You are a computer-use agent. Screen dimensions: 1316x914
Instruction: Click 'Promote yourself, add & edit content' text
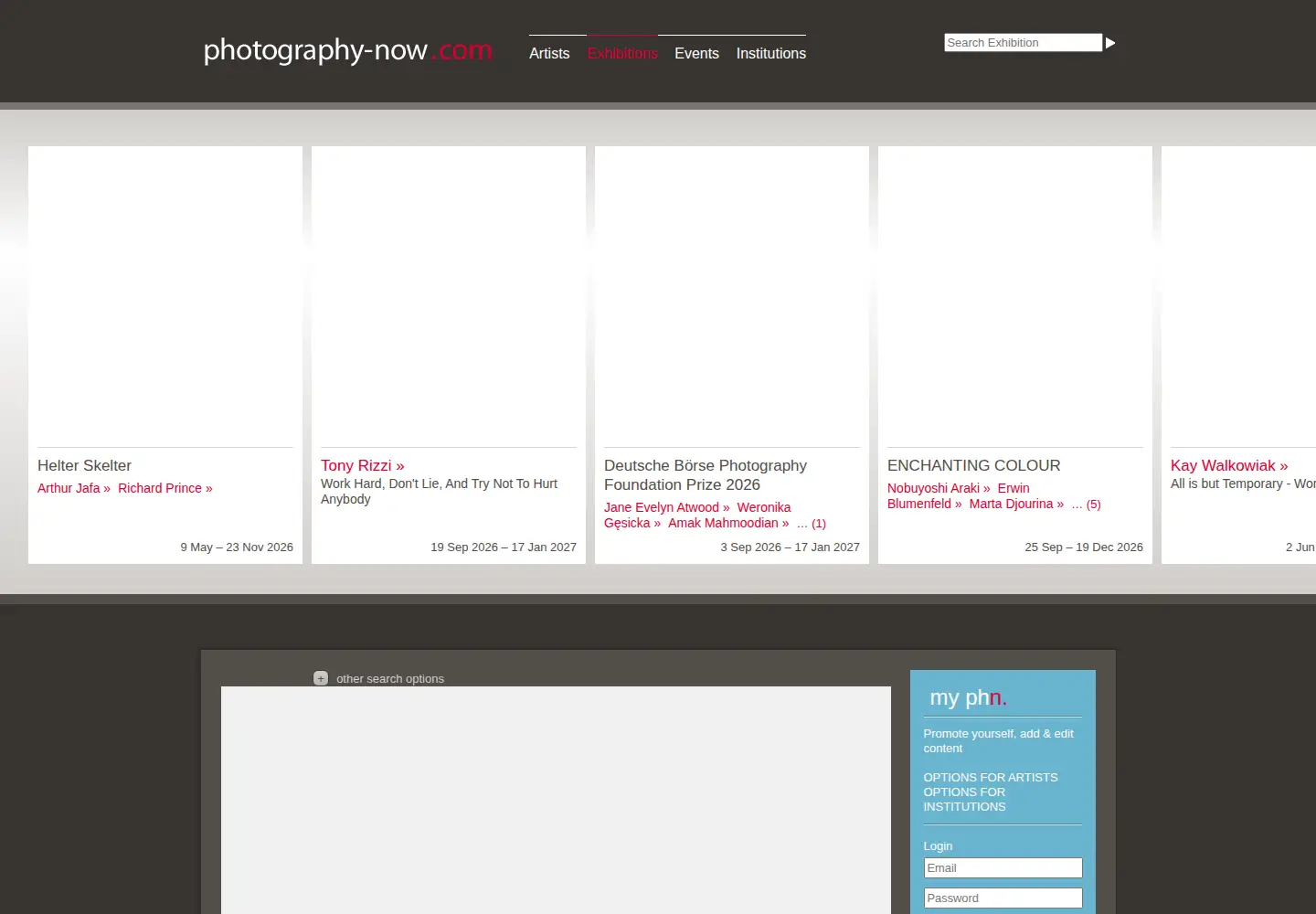(998, 740)
